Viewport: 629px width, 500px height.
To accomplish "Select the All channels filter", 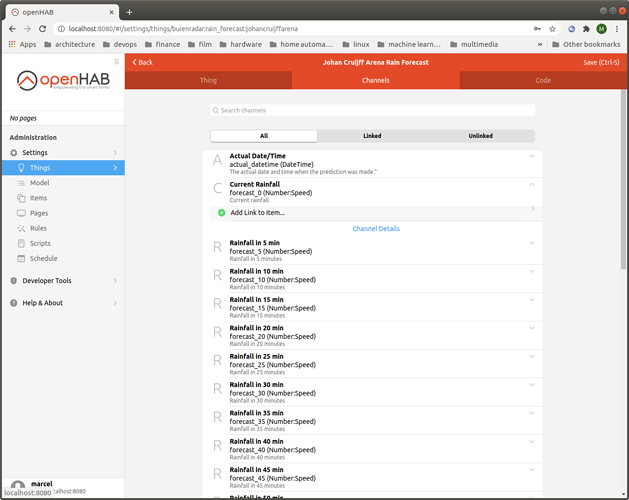I will [x=264, y=136].
